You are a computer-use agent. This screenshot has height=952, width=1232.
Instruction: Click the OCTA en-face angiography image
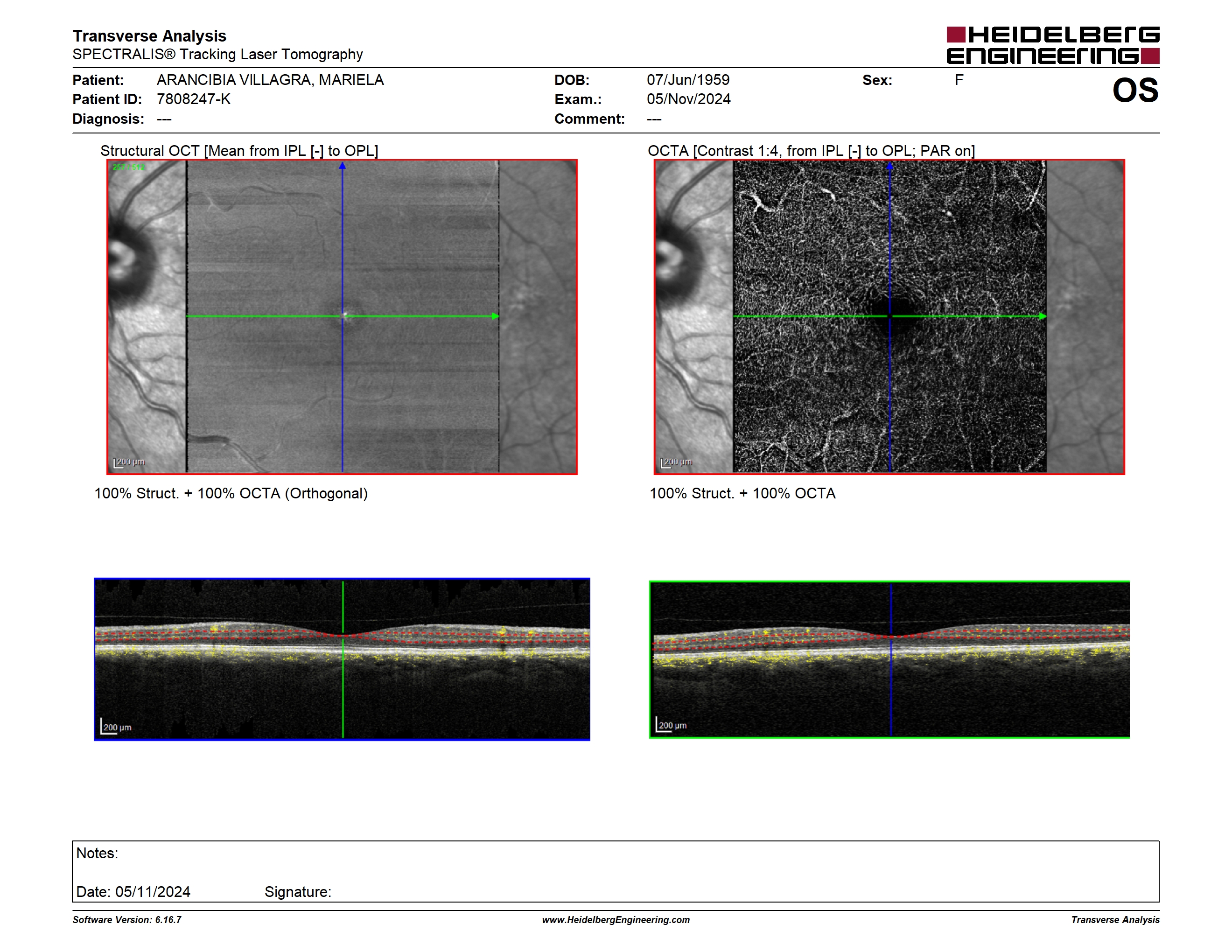pyautogui.click(x=889, y=317)
